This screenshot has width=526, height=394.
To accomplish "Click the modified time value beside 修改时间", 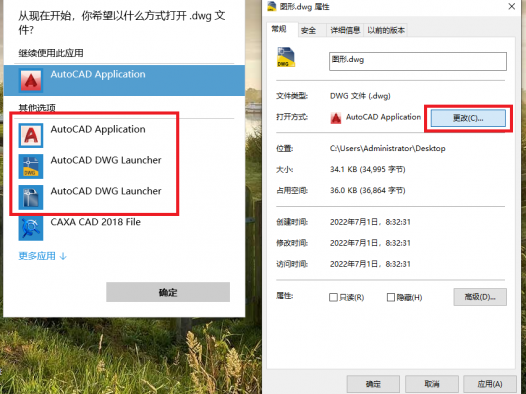I will point(370,243).
